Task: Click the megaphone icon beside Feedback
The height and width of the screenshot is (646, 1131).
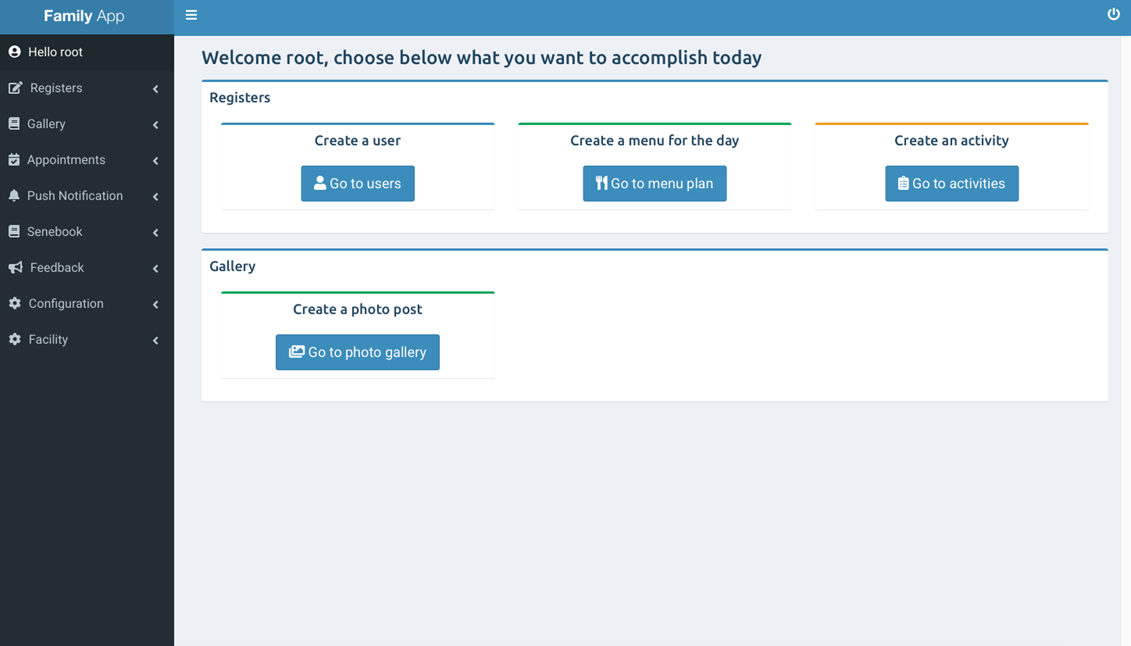Action: click(x=15, y=268)
